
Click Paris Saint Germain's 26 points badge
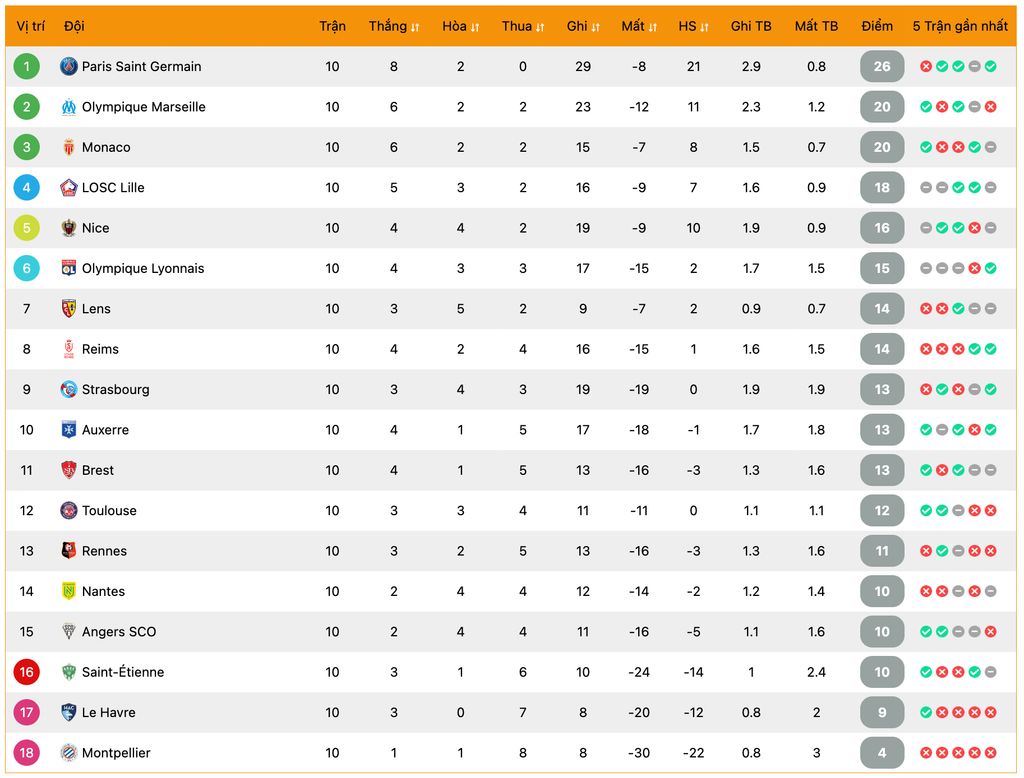click(882, 66)
